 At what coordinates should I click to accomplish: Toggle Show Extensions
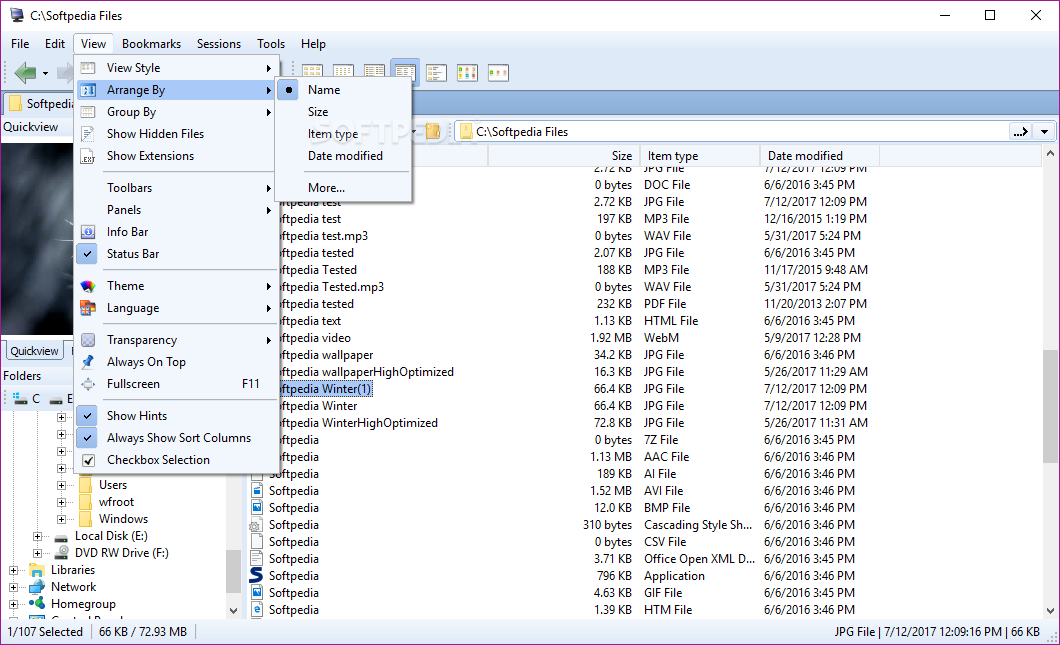pos(176,156)
